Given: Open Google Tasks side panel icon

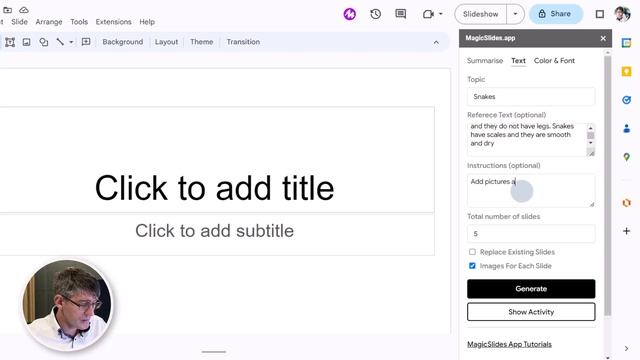Looking at the screenshot, I should pos(626,100).
